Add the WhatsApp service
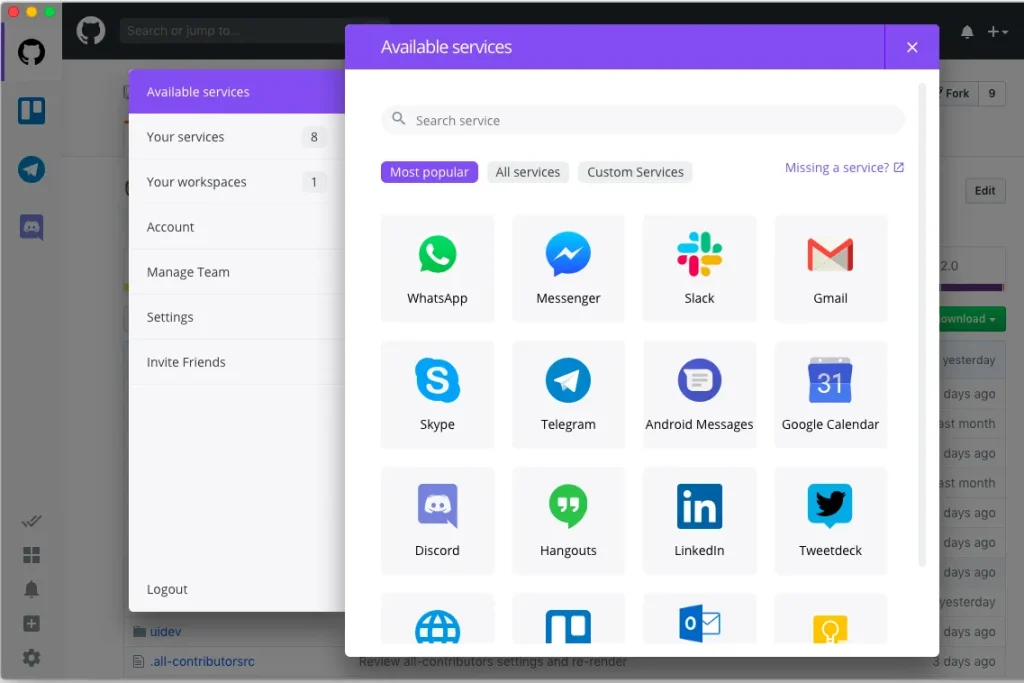1024x683 pixels. tap(437, 268)
